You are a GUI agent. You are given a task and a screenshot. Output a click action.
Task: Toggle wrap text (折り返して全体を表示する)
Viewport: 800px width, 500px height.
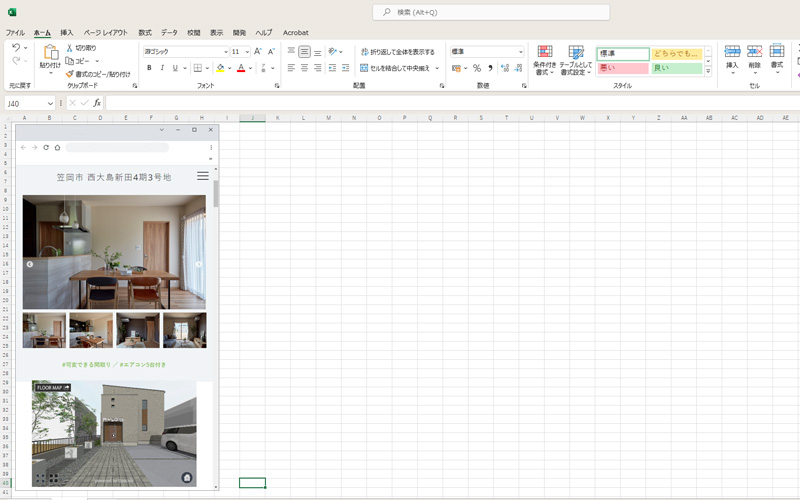(x=397, y=51)
